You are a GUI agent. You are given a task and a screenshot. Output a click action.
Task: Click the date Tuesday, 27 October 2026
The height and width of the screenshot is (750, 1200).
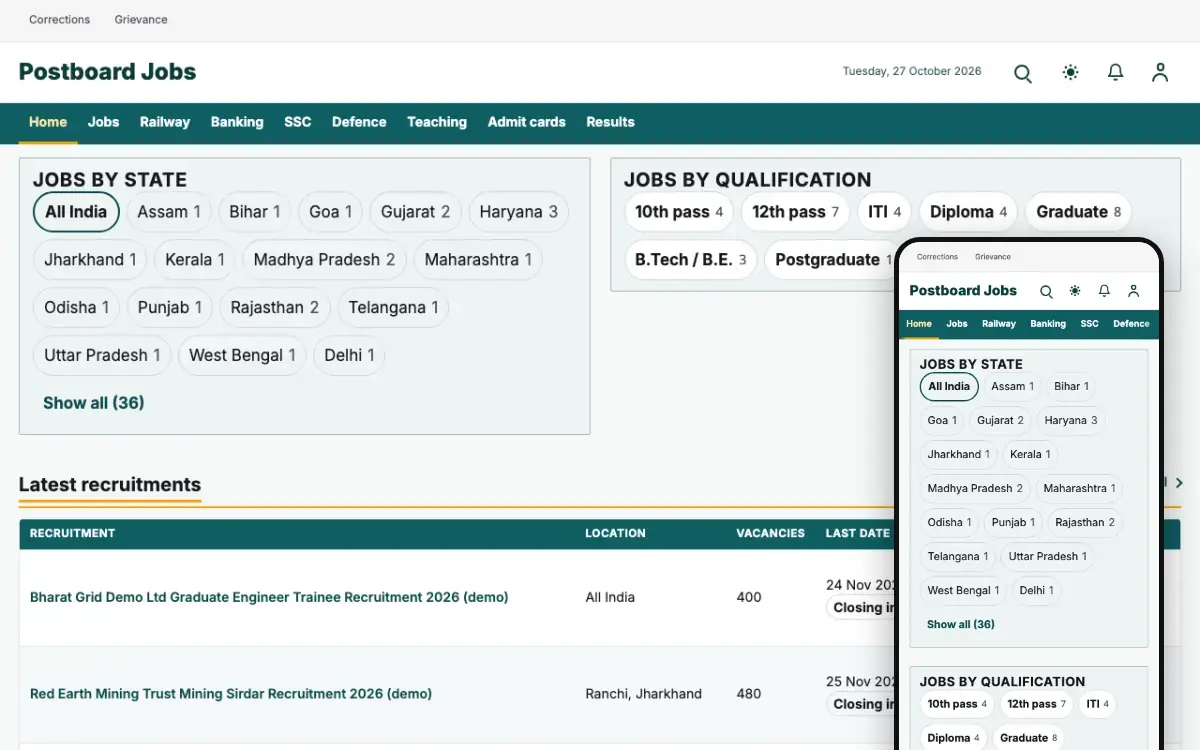coord(912,72)
